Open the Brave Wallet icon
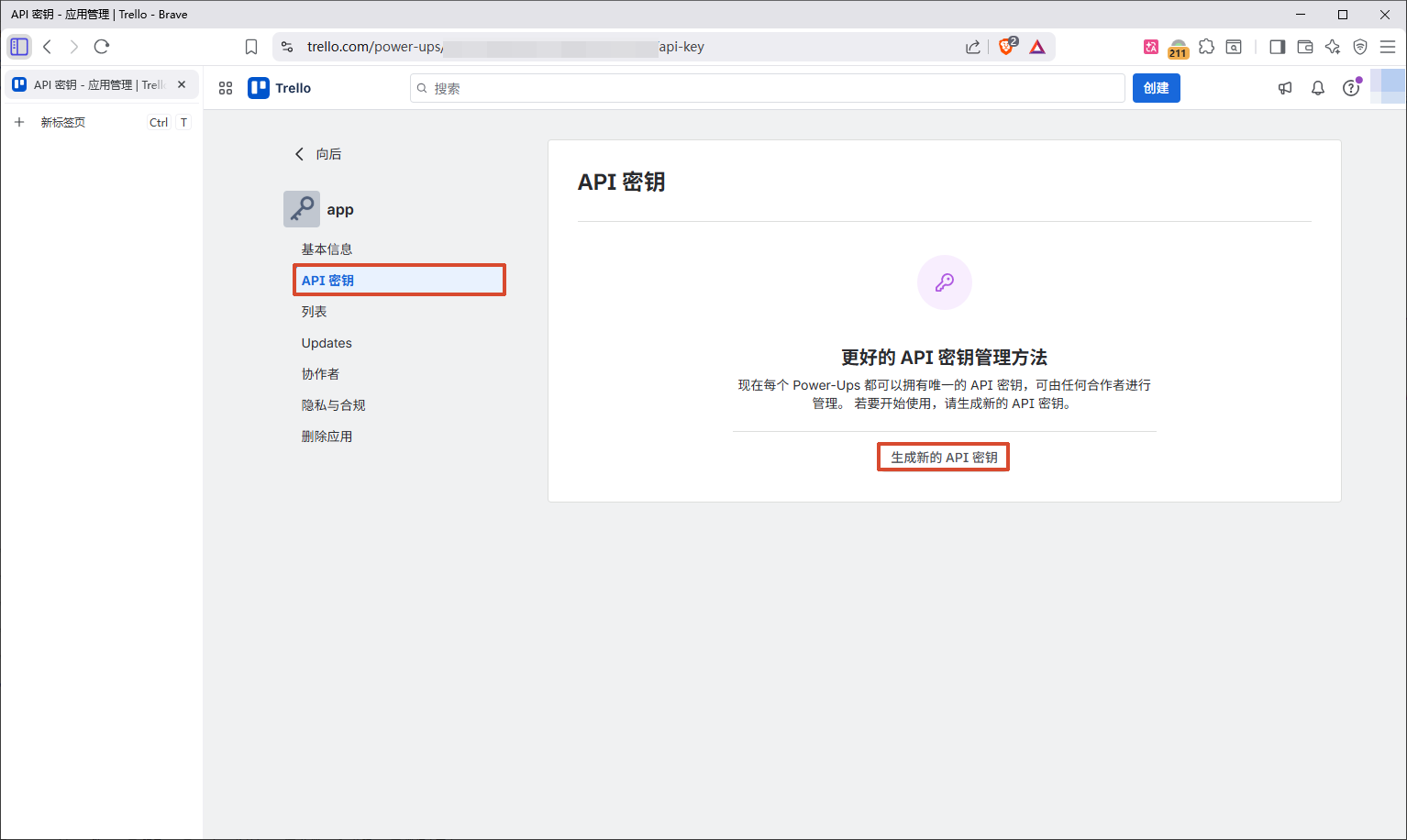Viewport: 1407px width, 840px height. pos(1305,47)
